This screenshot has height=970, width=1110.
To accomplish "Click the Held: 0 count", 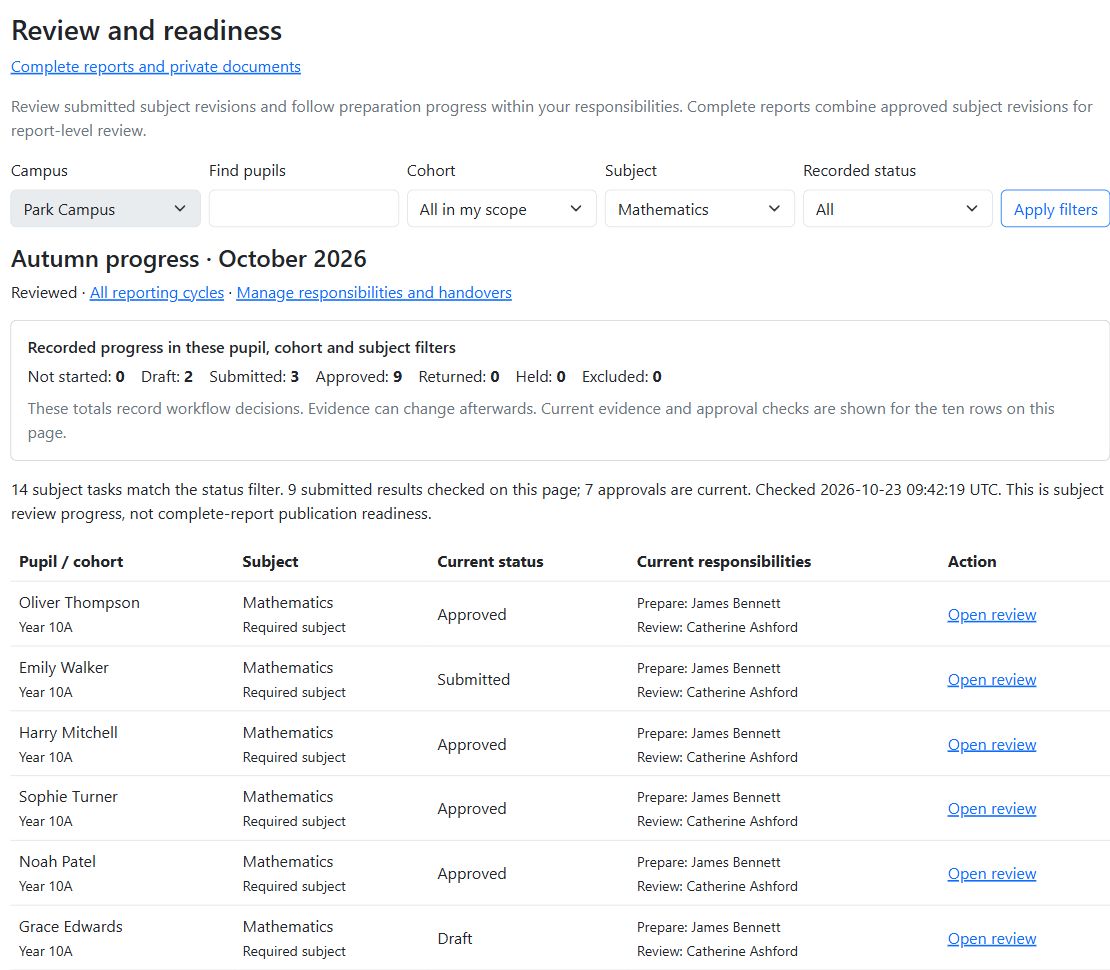I will coord(541,377).
